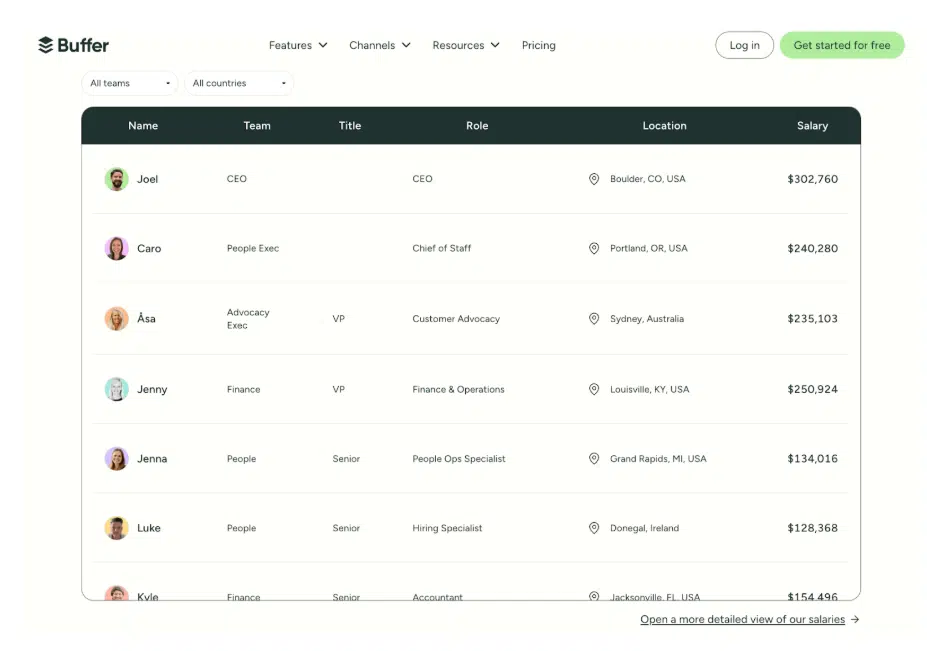Click Get started for free button
Viewport: 927px width, 651px height.
842,45
